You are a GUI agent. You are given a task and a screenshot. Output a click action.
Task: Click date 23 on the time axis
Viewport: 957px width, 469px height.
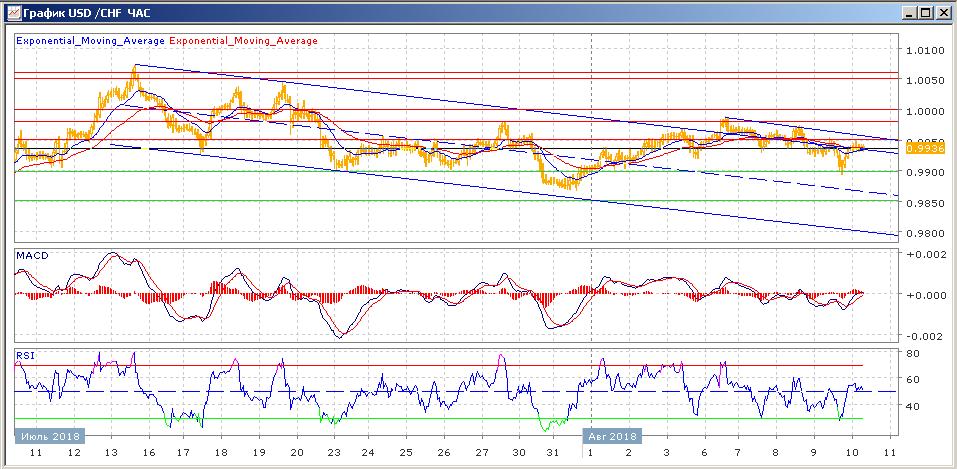(335, 453)
